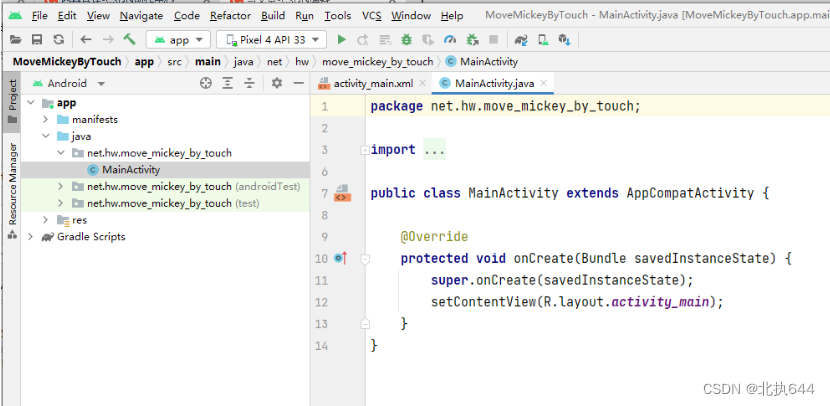830x406 pixels.
Task: Sync Project with Gradle Files icon
Action: tap(521, 39)
